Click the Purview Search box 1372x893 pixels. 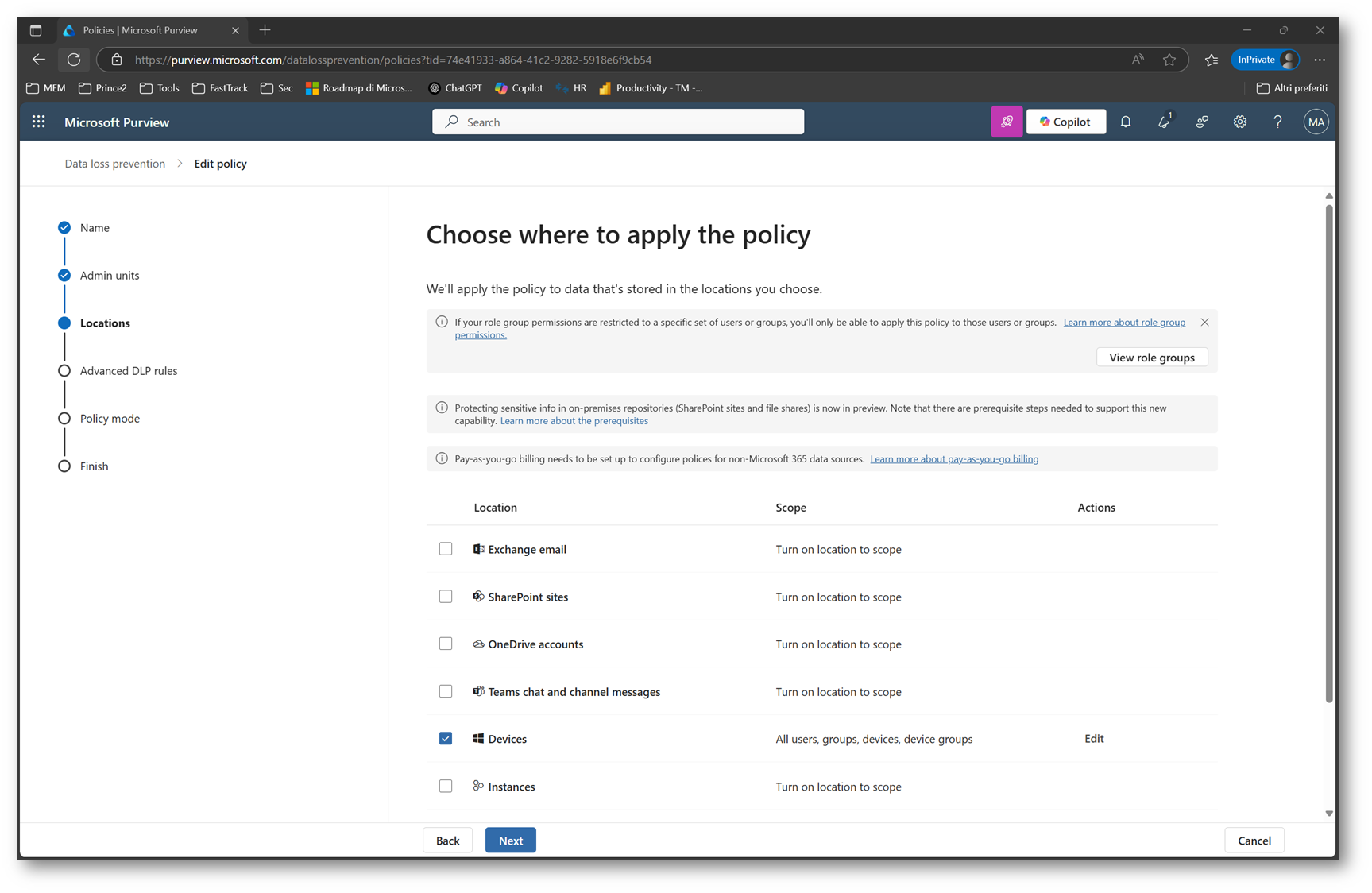(618, 122)
